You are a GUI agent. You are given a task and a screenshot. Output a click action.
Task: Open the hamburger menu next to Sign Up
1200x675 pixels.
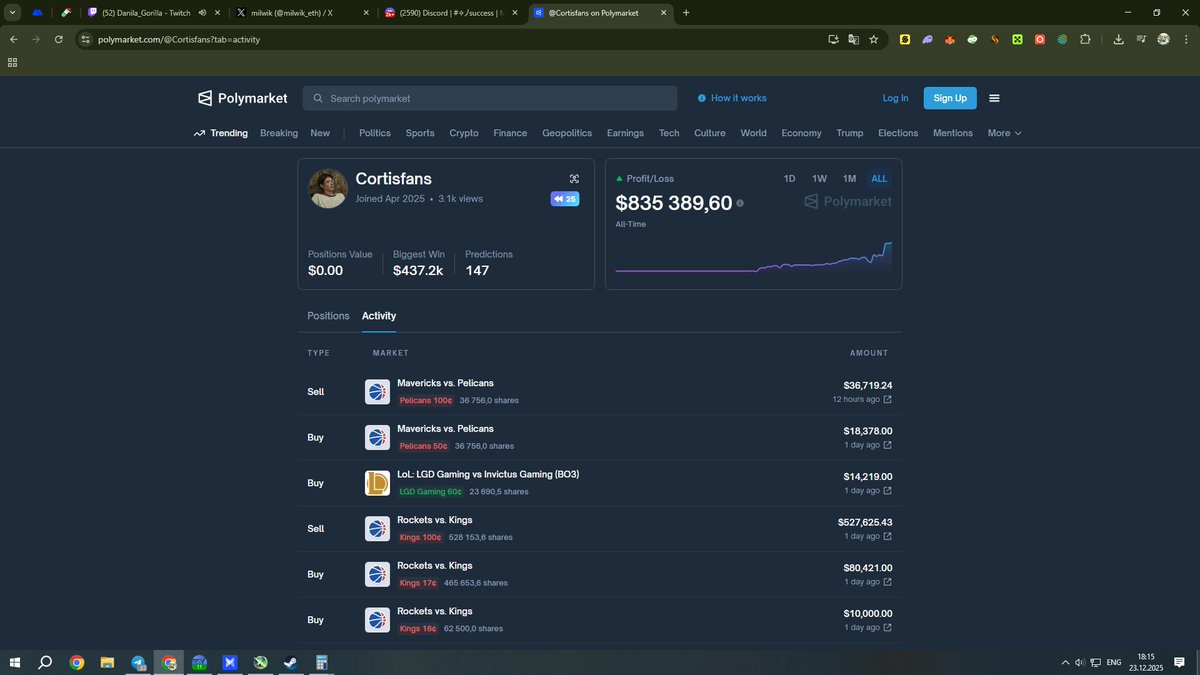994,98
